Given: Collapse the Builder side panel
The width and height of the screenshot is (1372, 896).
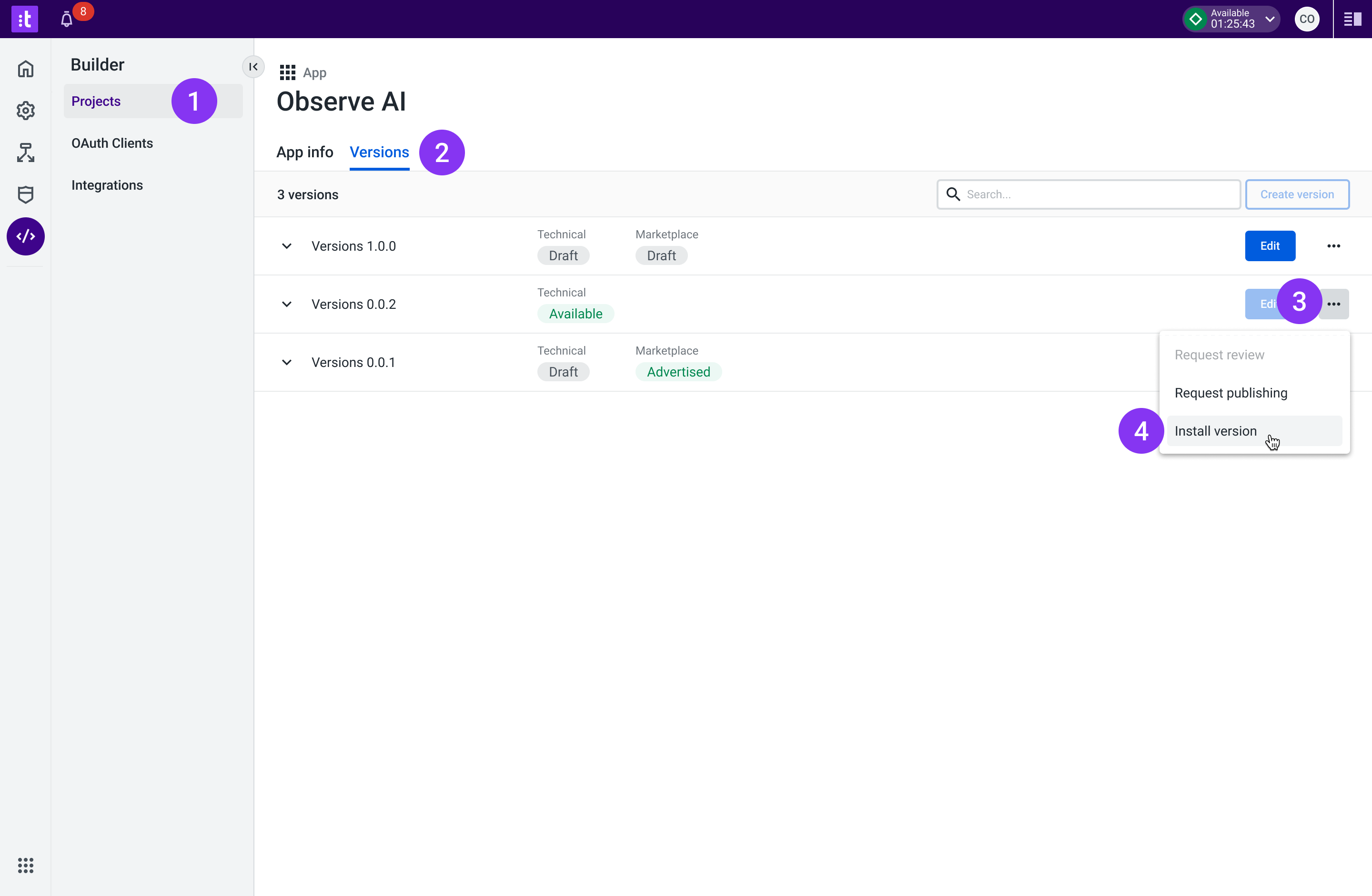Looking at the screenshot, I should click(x=253, y=67).
